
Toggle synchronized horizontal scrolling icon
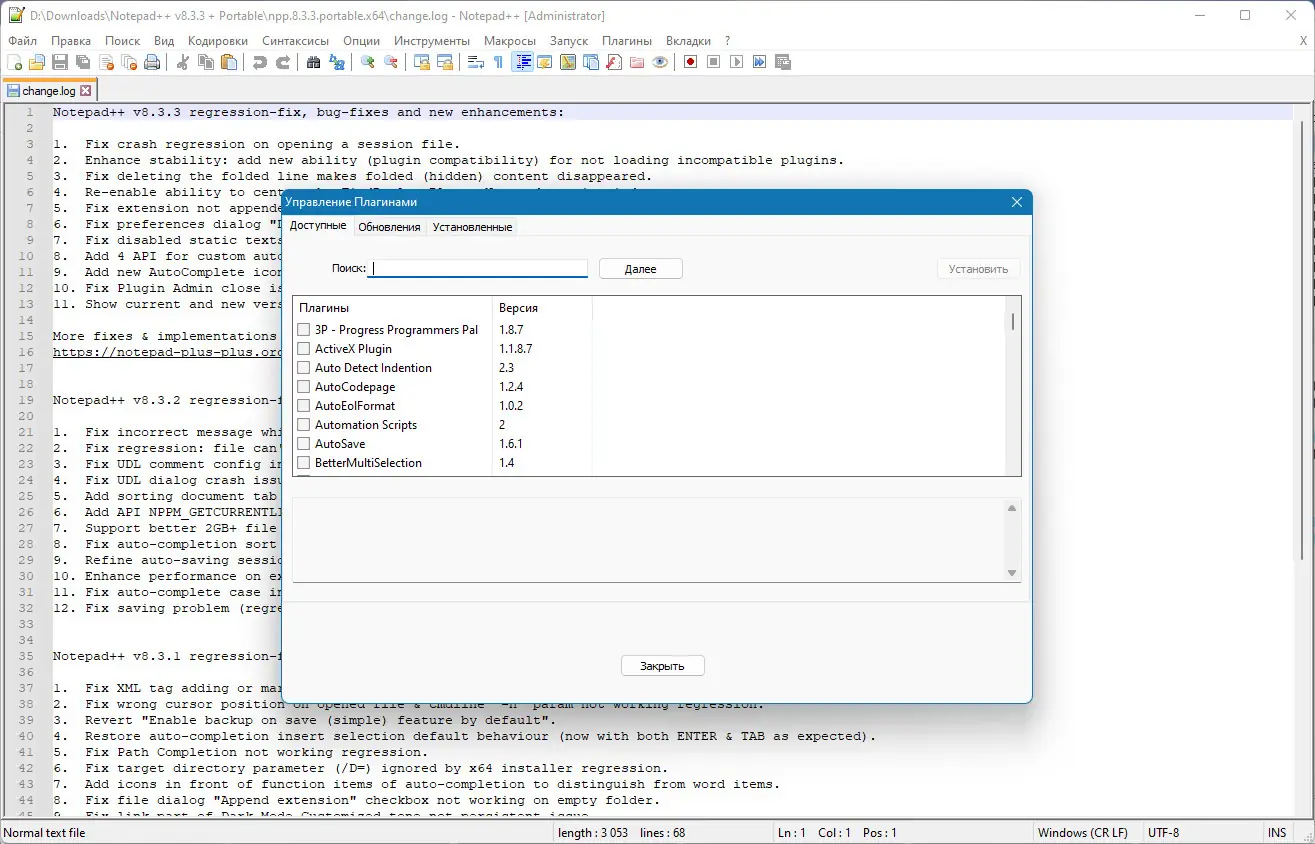coord(445,62)
